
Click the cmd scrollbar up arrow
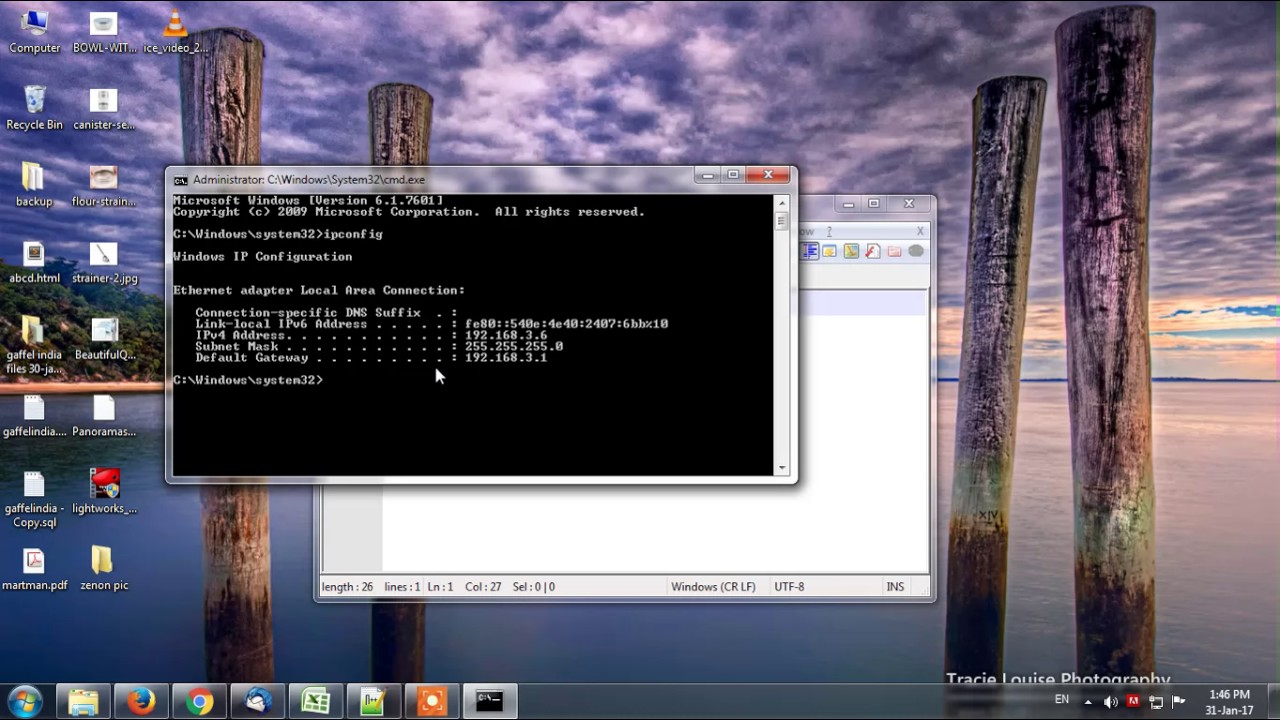pyautogui.click(x=782, y=203)
